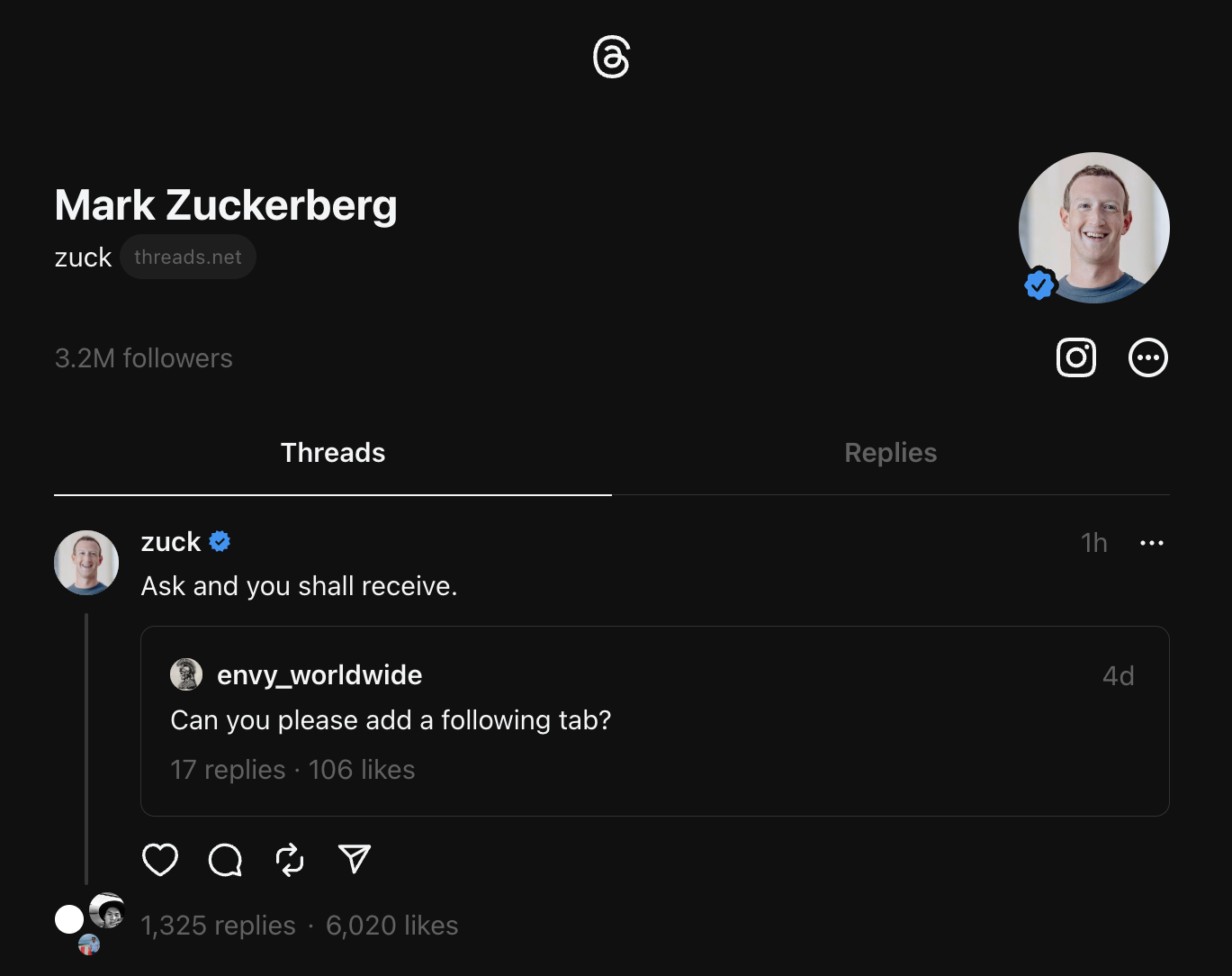The image size is (1232, 976).
Task: Switch to the Replies tab
Action: (x=890, y=453)
